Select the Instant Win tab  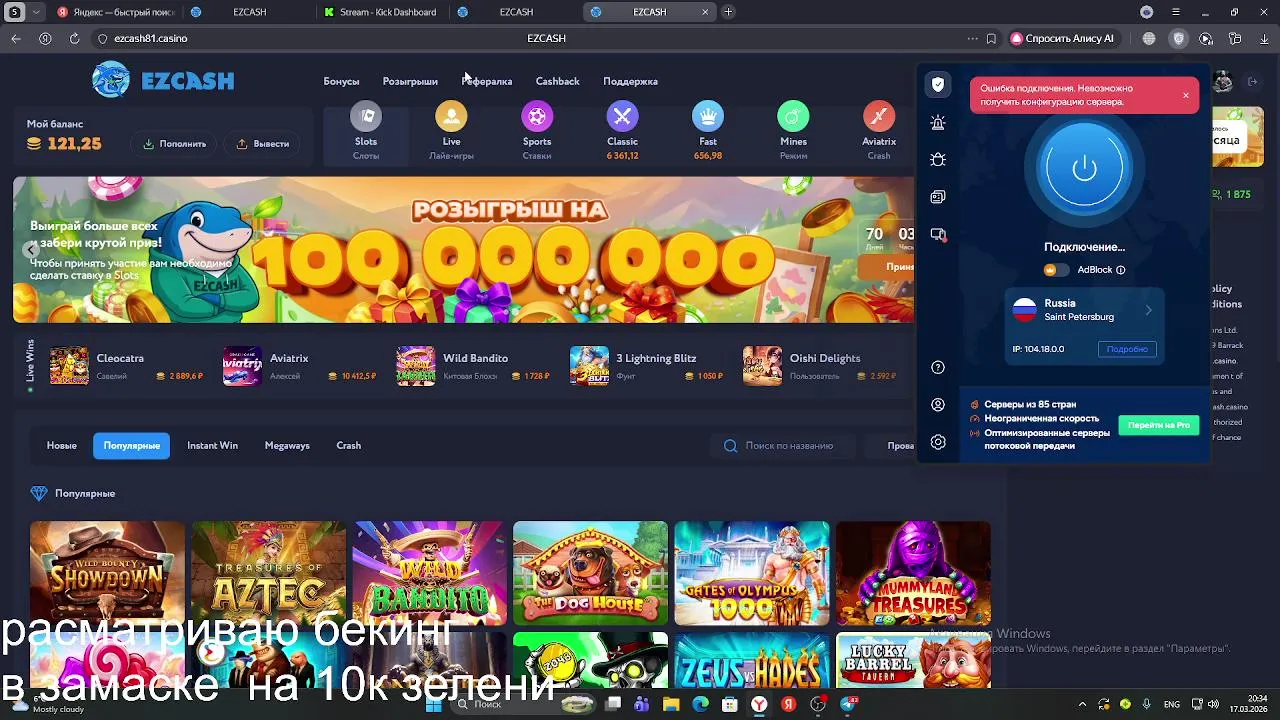click(x=212, y=446)
